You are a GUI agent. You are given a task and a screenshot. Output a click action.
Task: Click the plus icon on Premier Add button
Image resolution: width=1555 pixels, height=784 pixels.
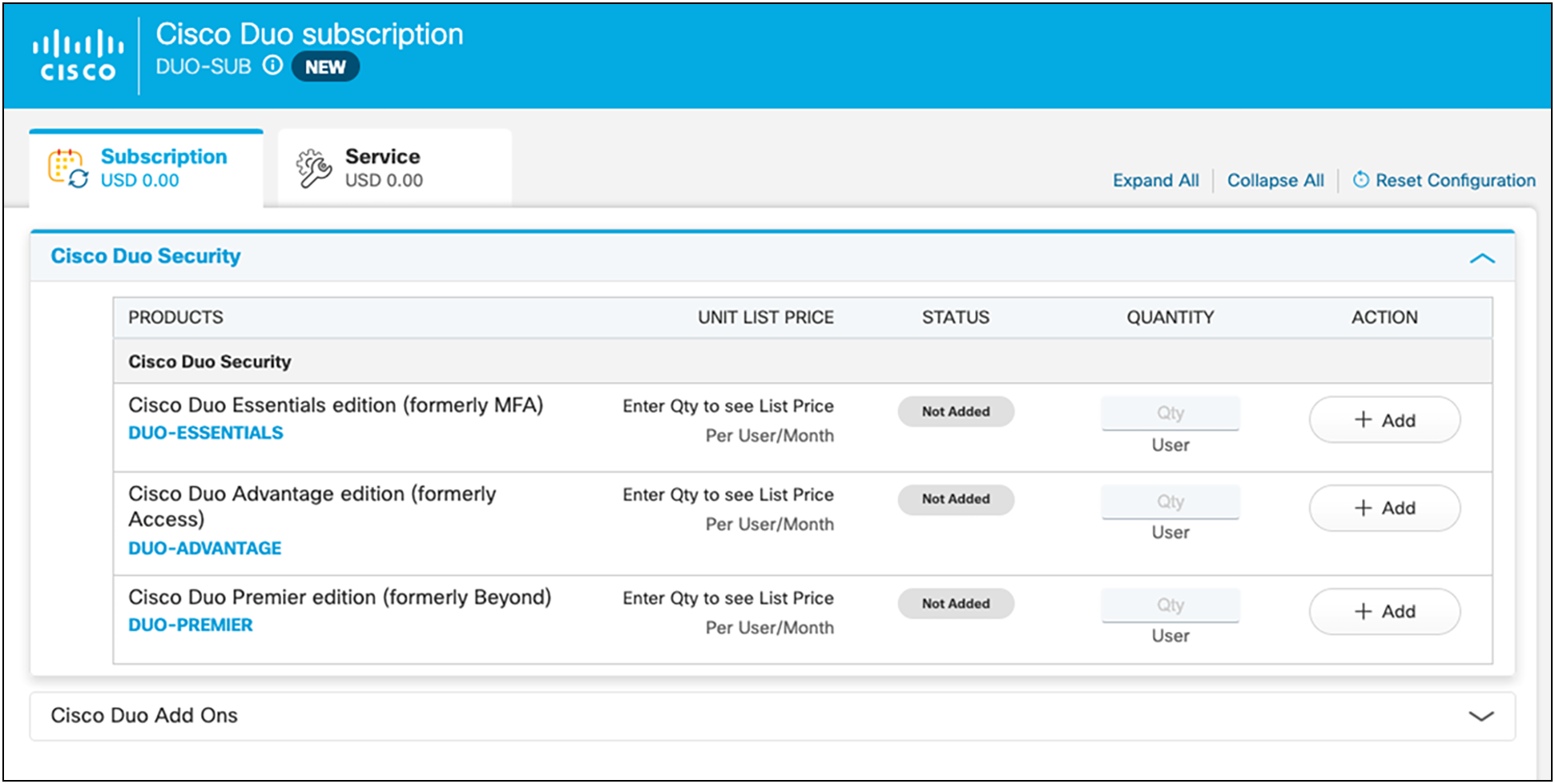(1364, 611)
